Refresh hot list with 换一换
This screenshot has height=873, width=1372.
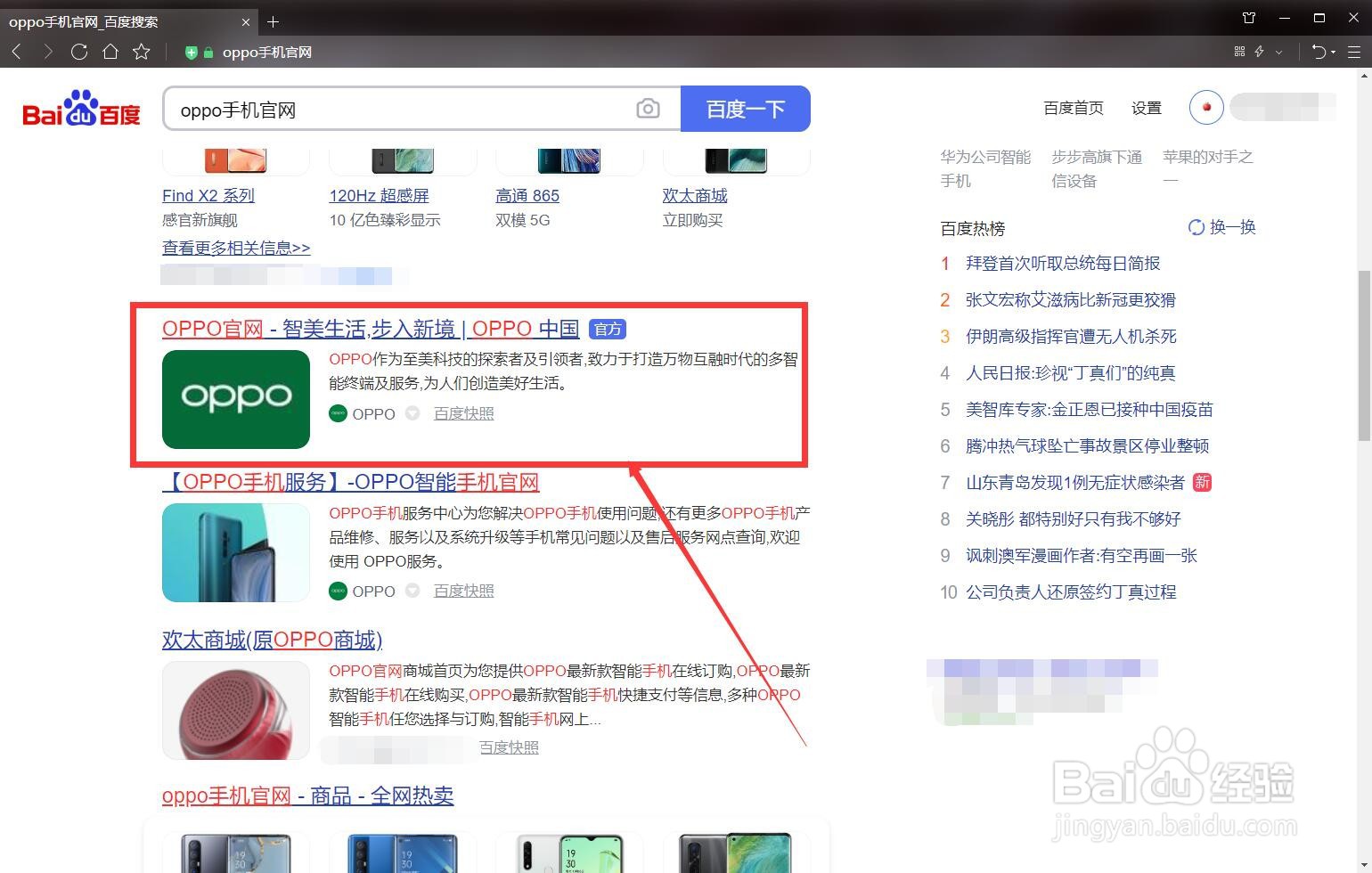point(1222,227)
